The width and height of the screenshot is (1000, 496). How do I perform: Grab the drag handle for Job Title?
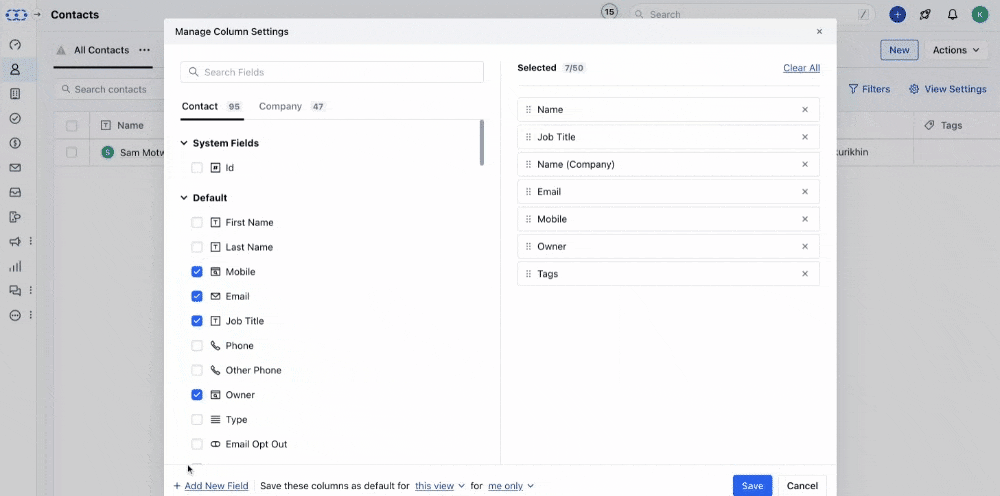[528, 137]
